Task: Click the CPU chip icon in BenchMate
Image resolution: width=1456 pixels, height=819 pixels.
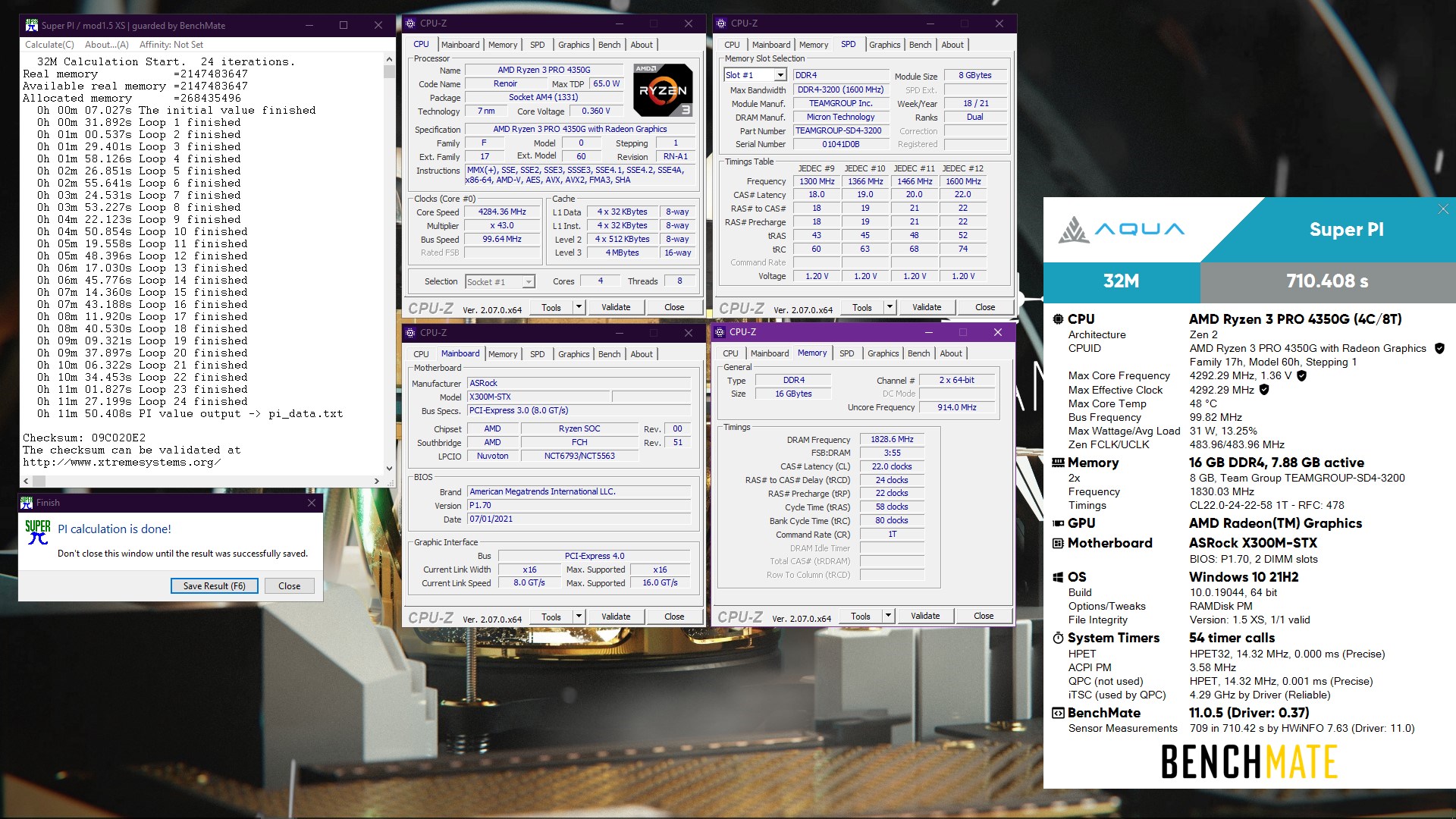Action: [1058, 319]
